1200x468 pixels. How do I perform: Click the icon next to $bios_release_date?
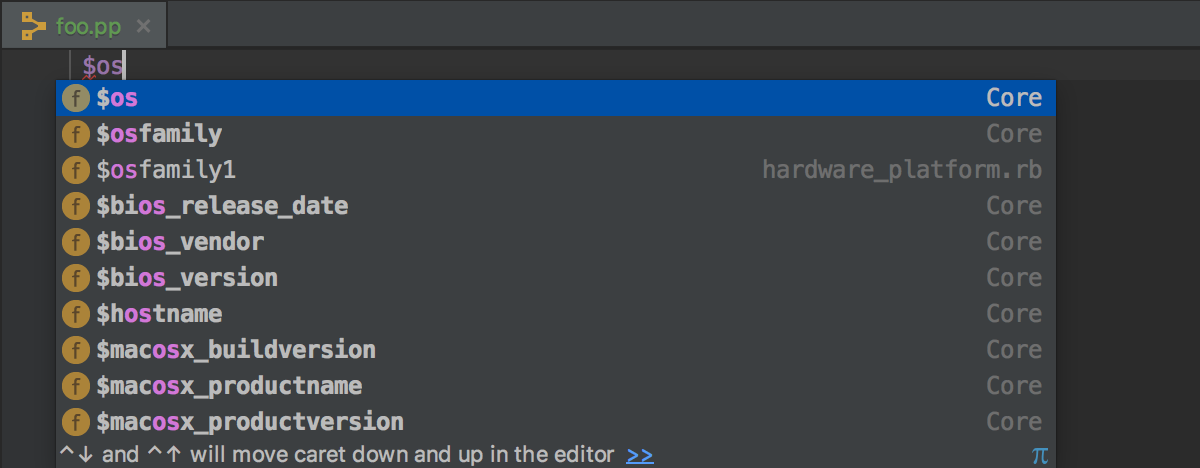tap(76, 206)
